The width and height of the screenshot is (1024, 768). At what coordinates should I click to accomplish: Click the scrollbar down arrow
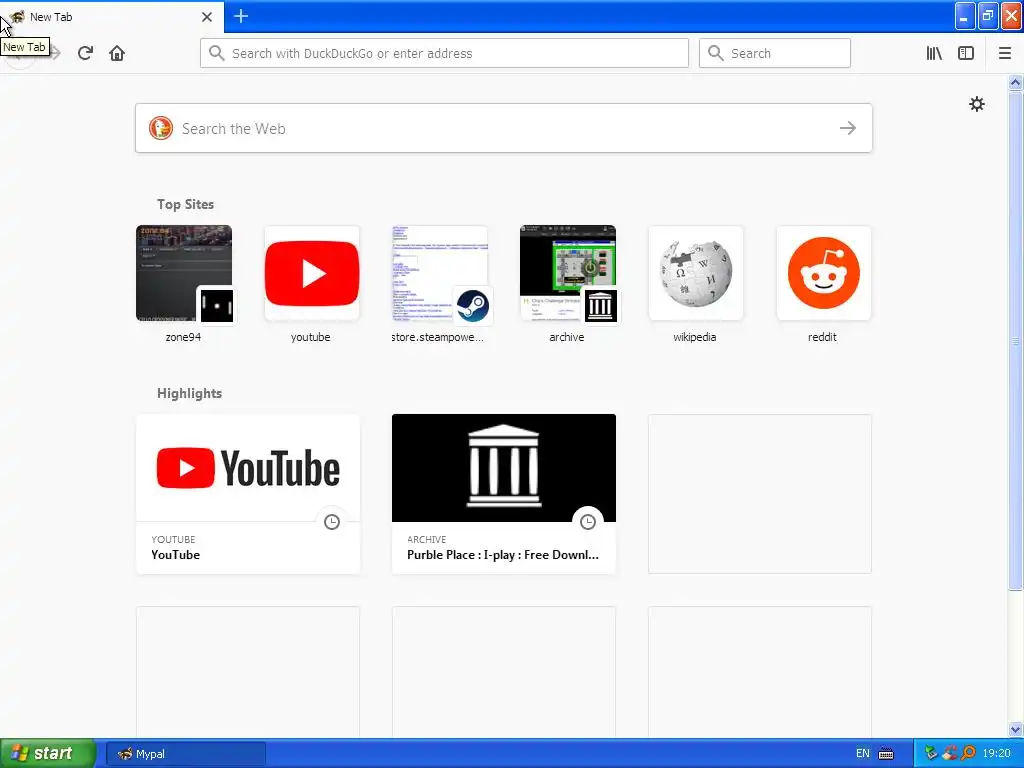click(1015, 729)
